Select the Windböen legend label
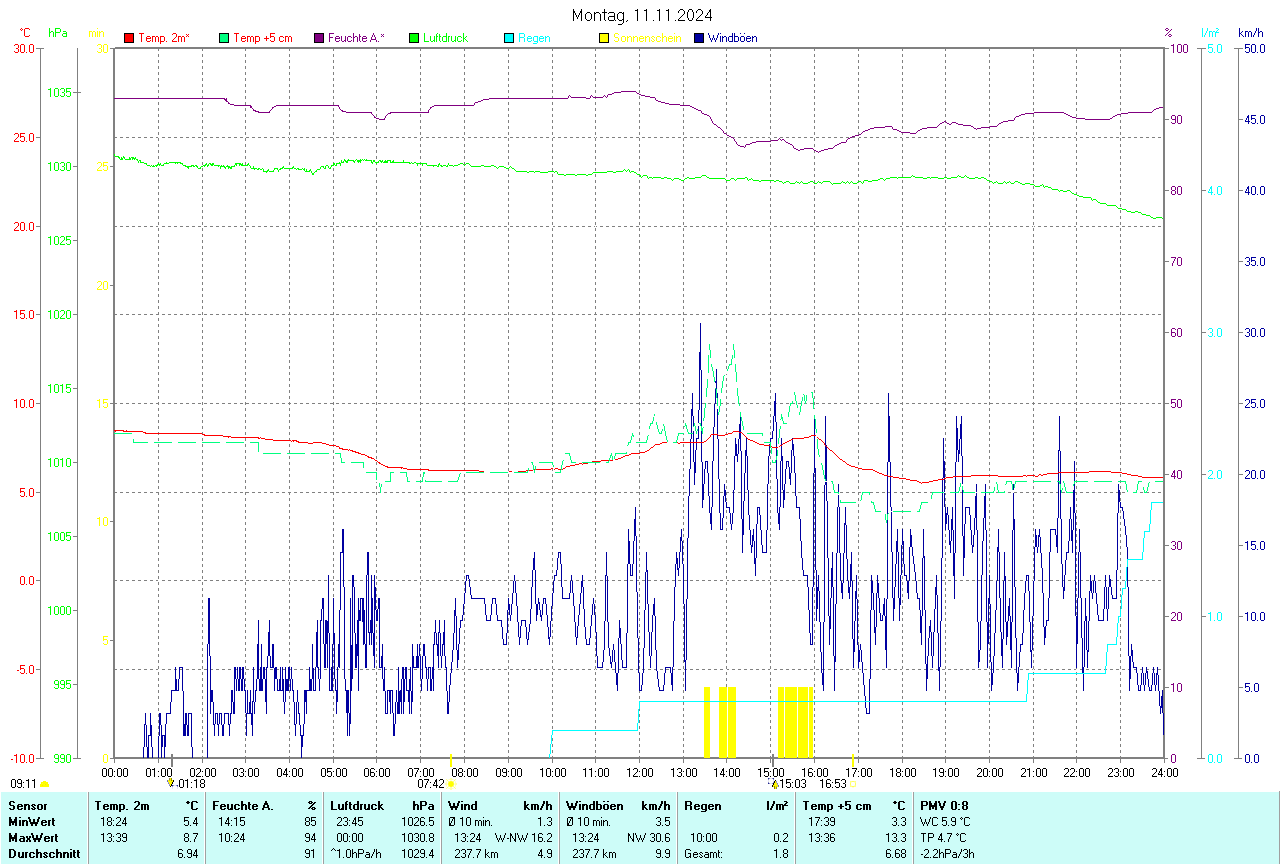This screenshot has height=864, width=1280. [732, 38]
